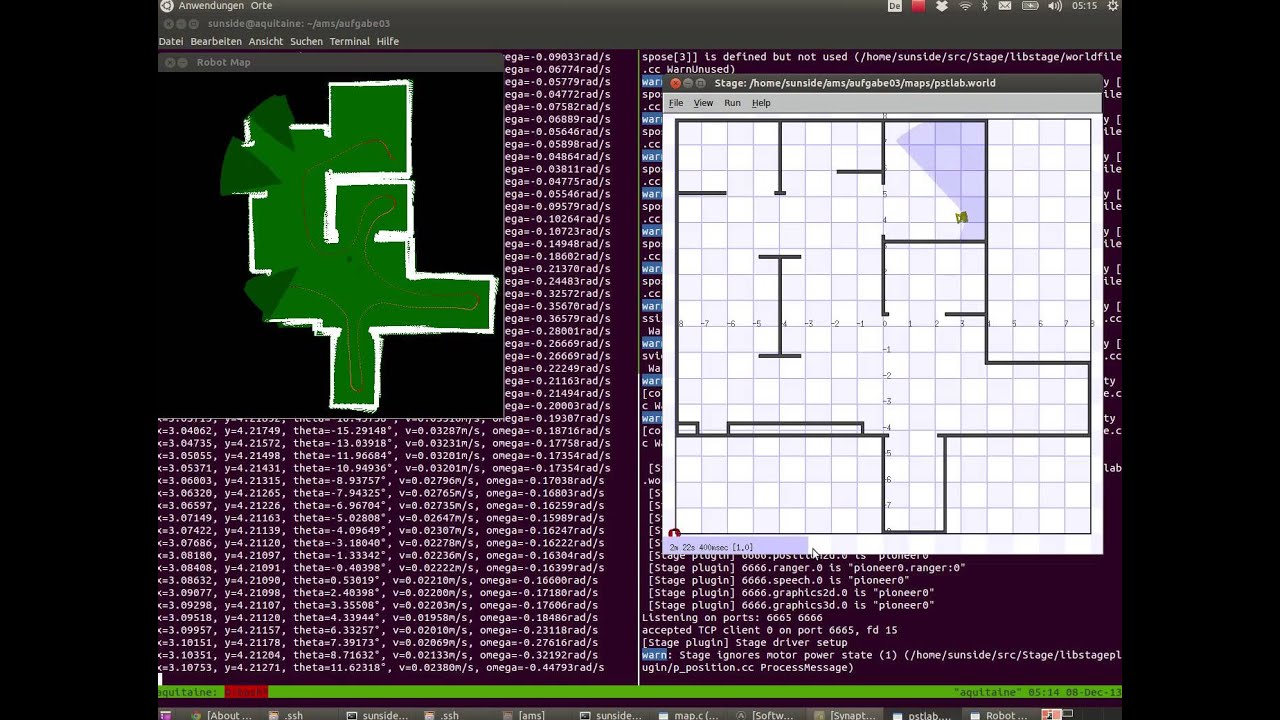
Task: Open the system settings gear menu
Action: click(1113, 6)
